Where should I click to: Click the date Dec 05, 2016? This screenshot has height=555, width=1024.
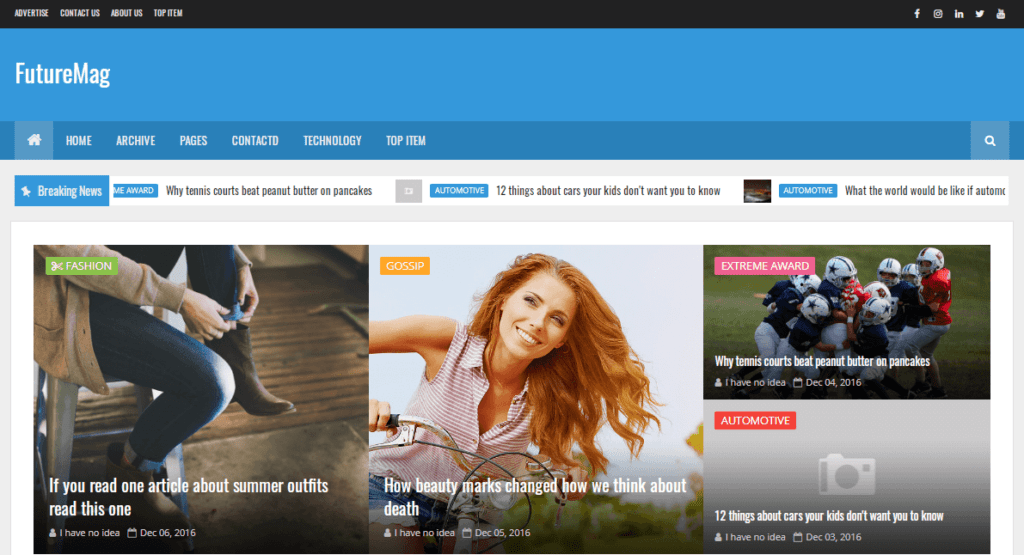(x=502, y=533)
